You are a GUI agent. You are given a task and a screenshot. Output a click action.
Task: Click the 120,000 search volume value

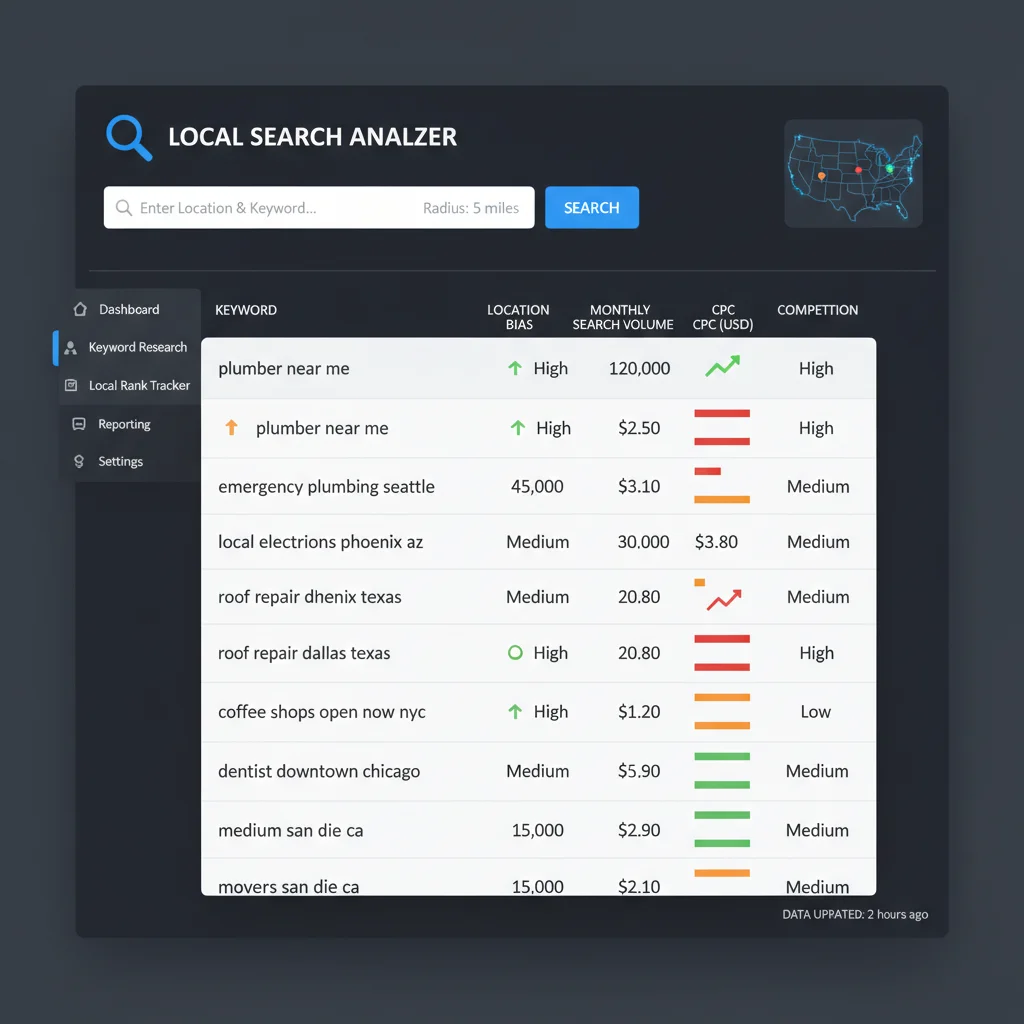(639, 369)
